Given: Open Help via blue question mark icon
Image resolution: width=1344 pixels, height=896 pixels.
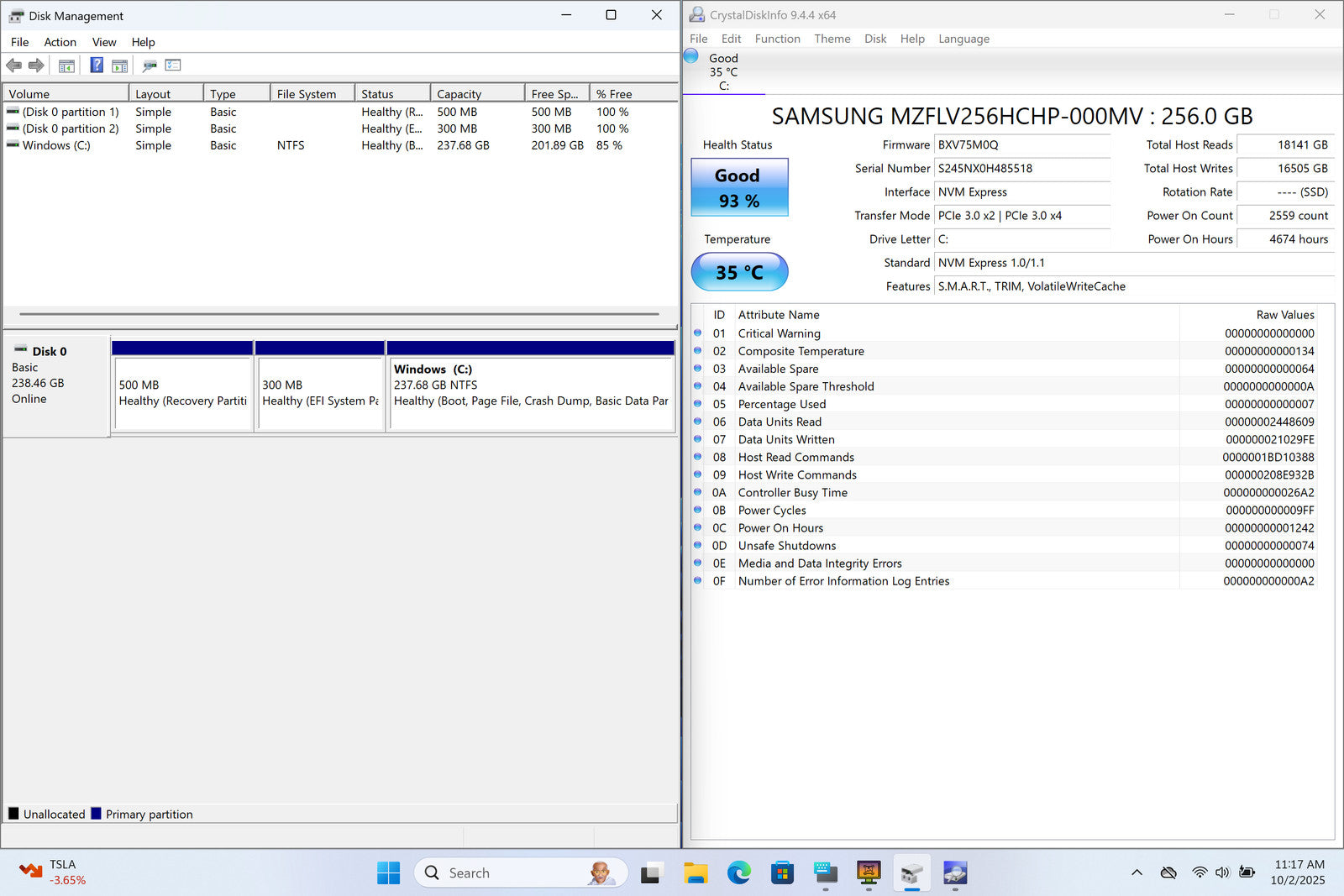Looking at the screenshot, I should point(97,65).
